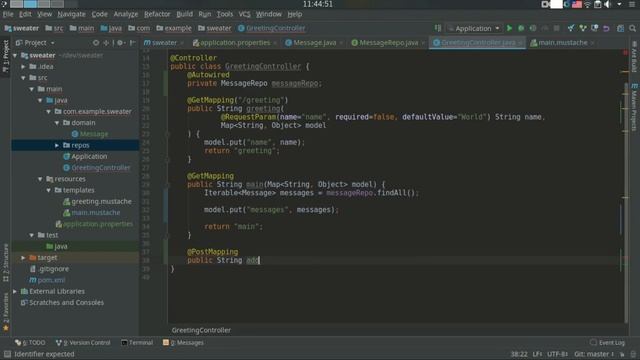Toggle the 1: Project tool window strip

(x=6, y=56)
